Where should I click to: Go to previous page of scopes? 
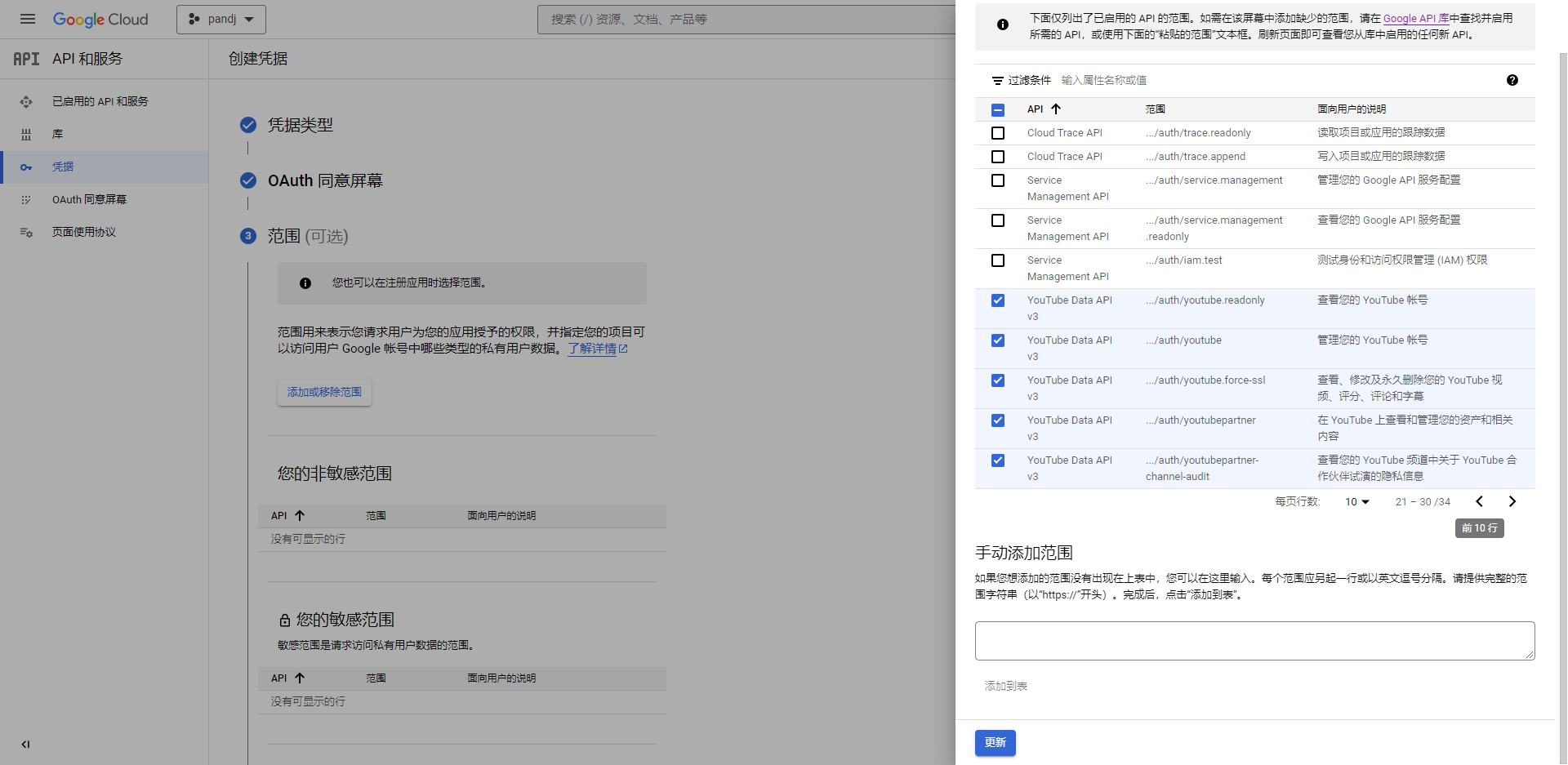tap(1479, 501)
